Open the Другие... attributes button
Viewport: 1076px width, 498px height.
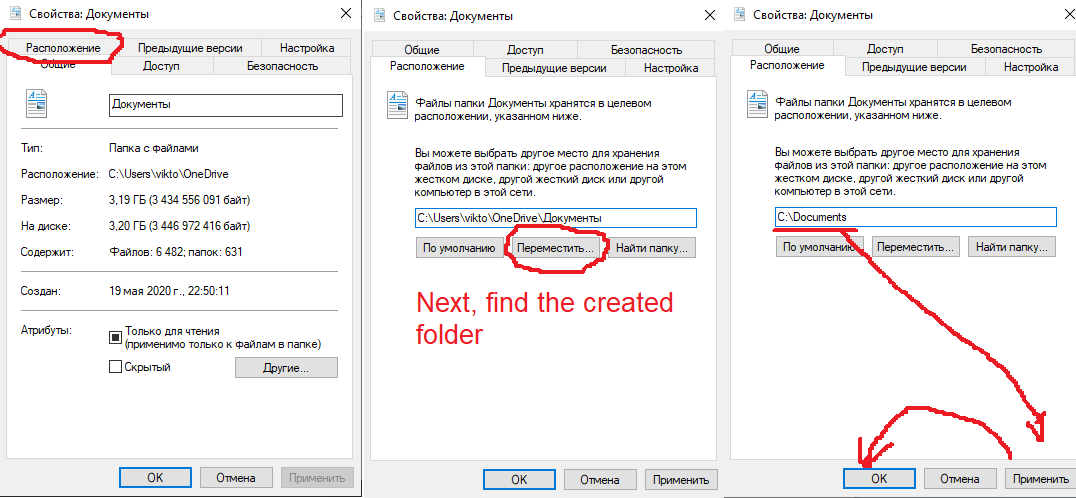286,368
